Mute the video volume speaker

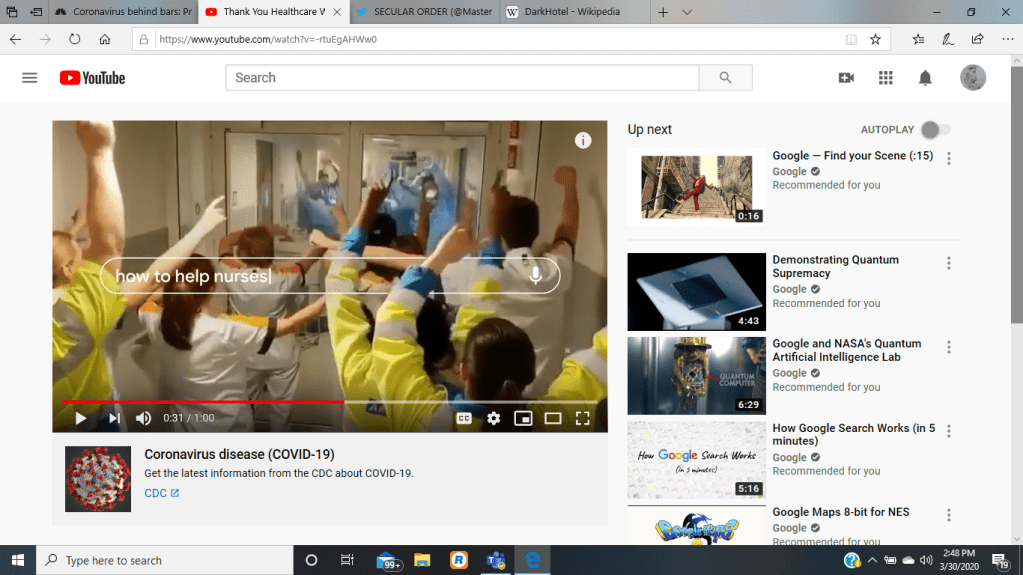pos(144,418)
